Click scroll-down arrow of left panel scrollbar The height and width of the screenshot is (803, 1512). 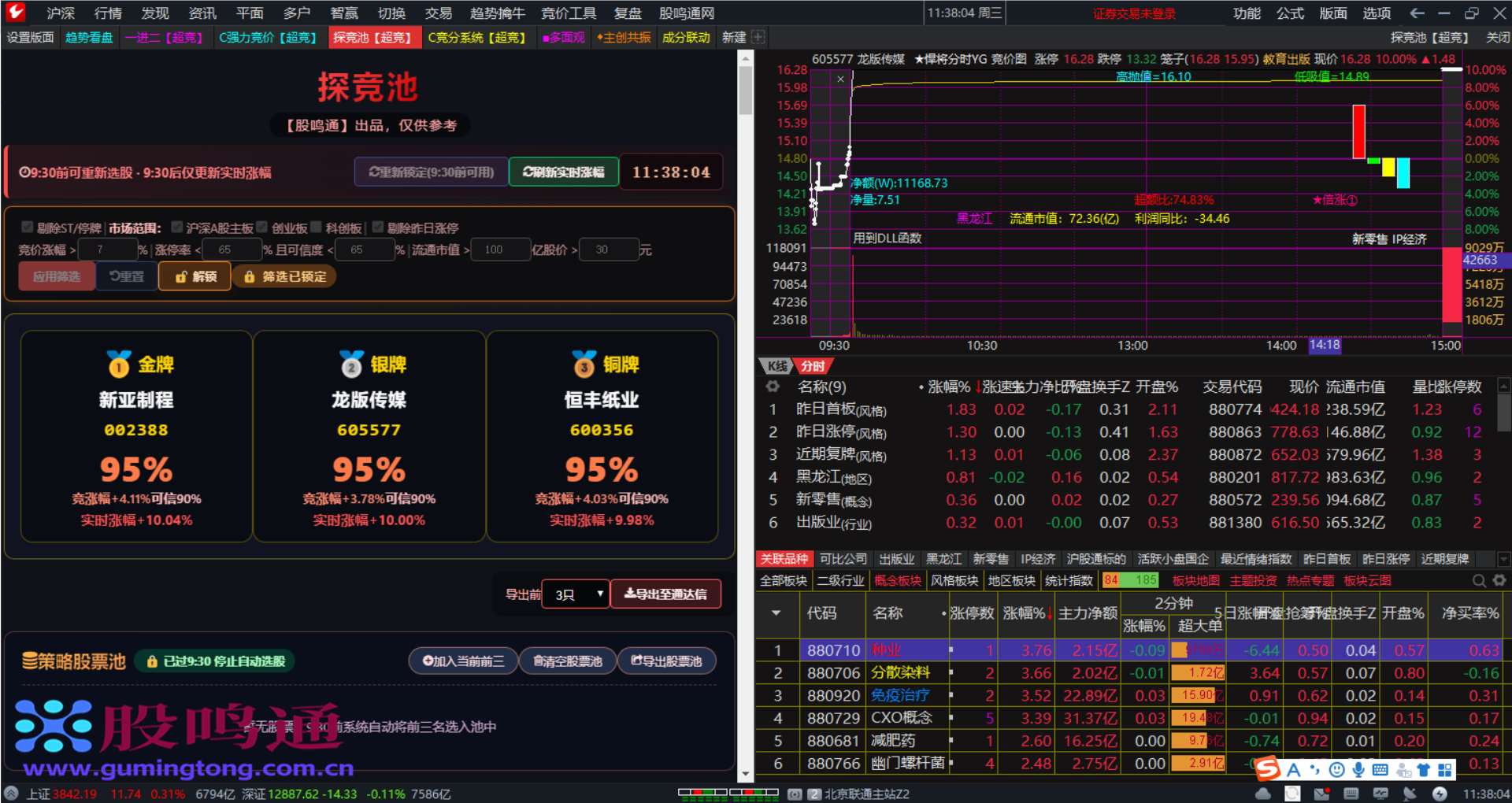[x=745, y=775]
